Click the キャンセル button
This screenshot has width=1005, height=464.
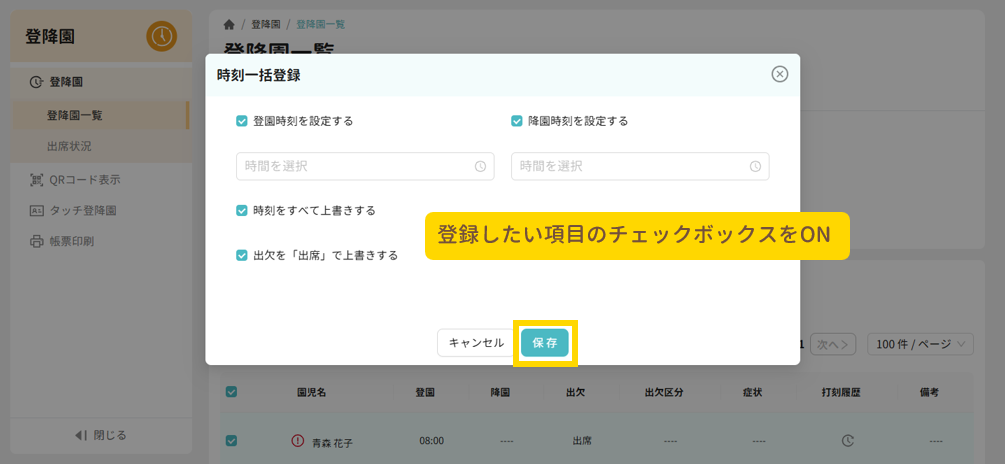(x=476, y=343)
